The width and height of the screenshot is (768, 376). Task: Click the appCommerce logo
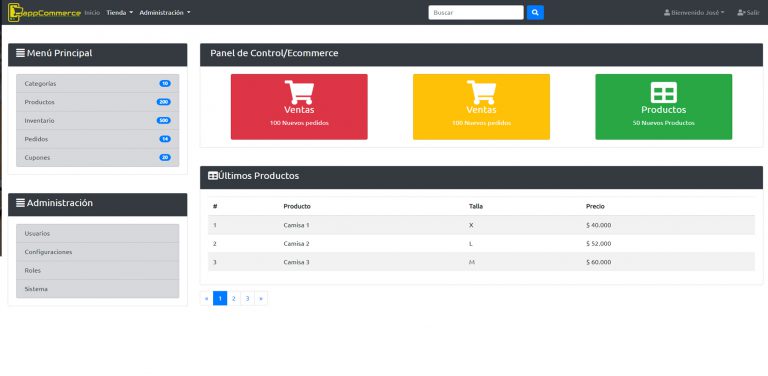[44, 13]
